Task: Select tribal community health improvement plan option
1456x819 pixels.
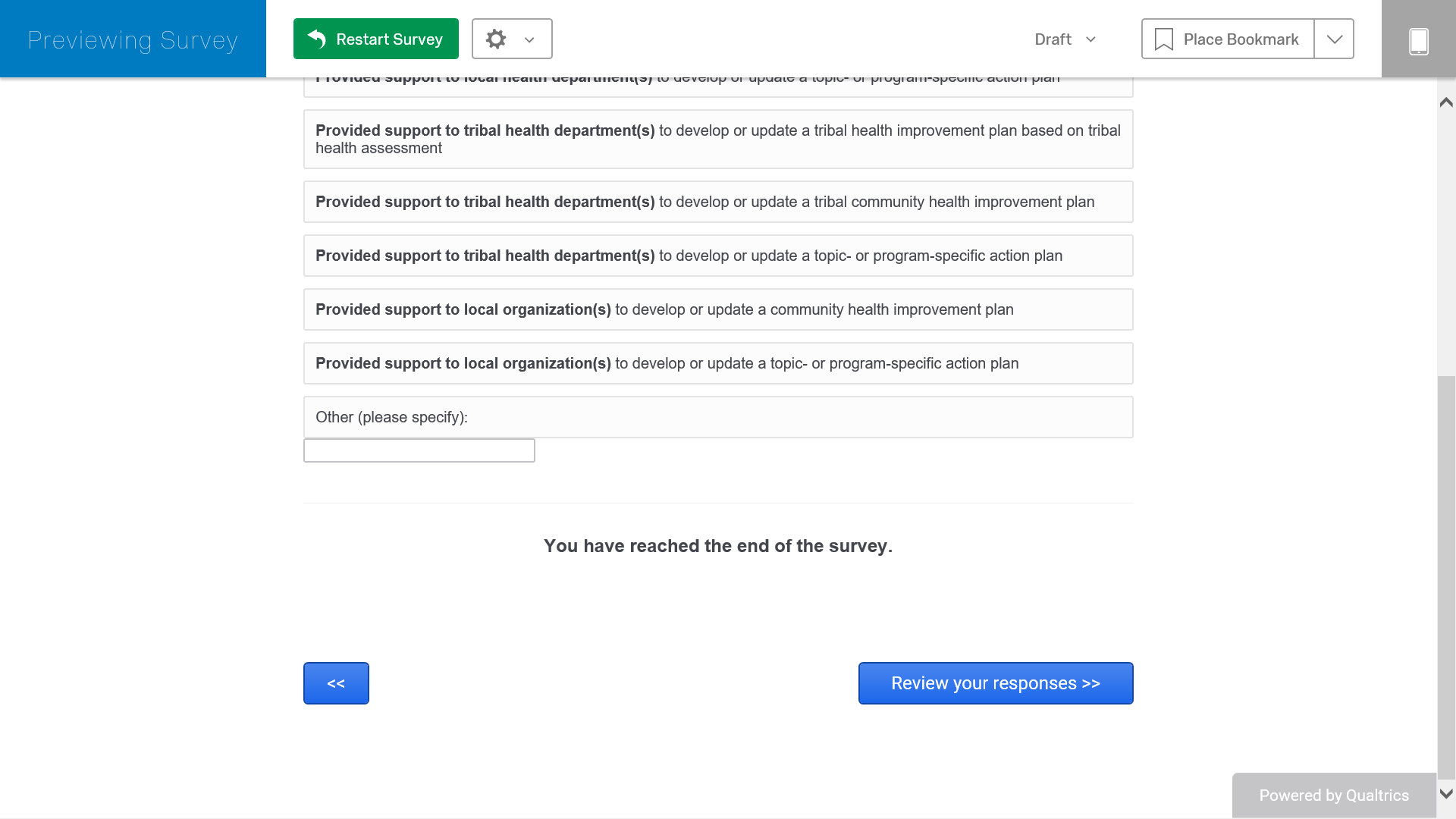Action: [717, 202]
